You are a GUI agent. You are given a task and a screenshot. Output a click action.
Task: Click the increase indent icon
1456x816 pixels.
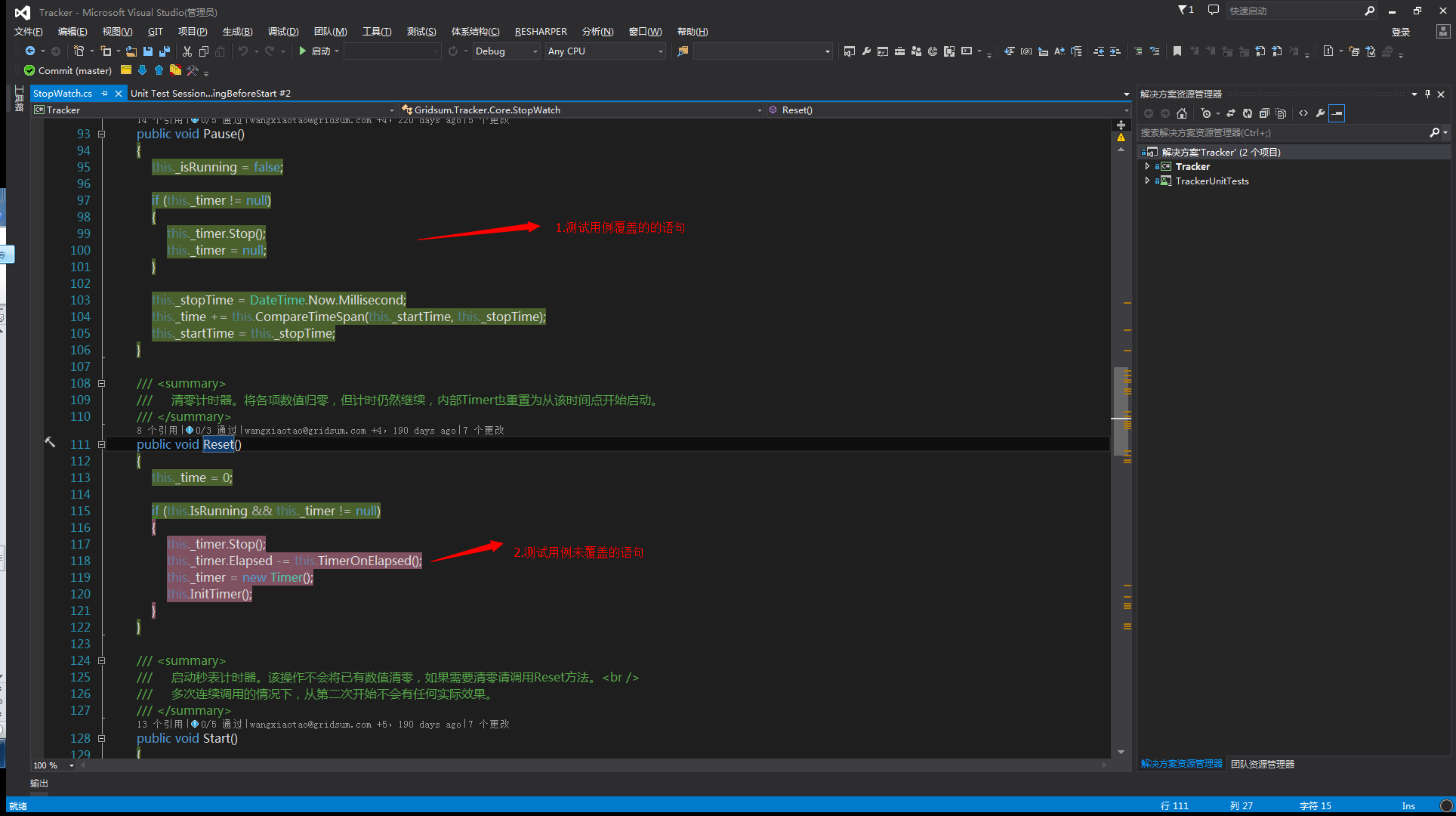click(1115, 51)
